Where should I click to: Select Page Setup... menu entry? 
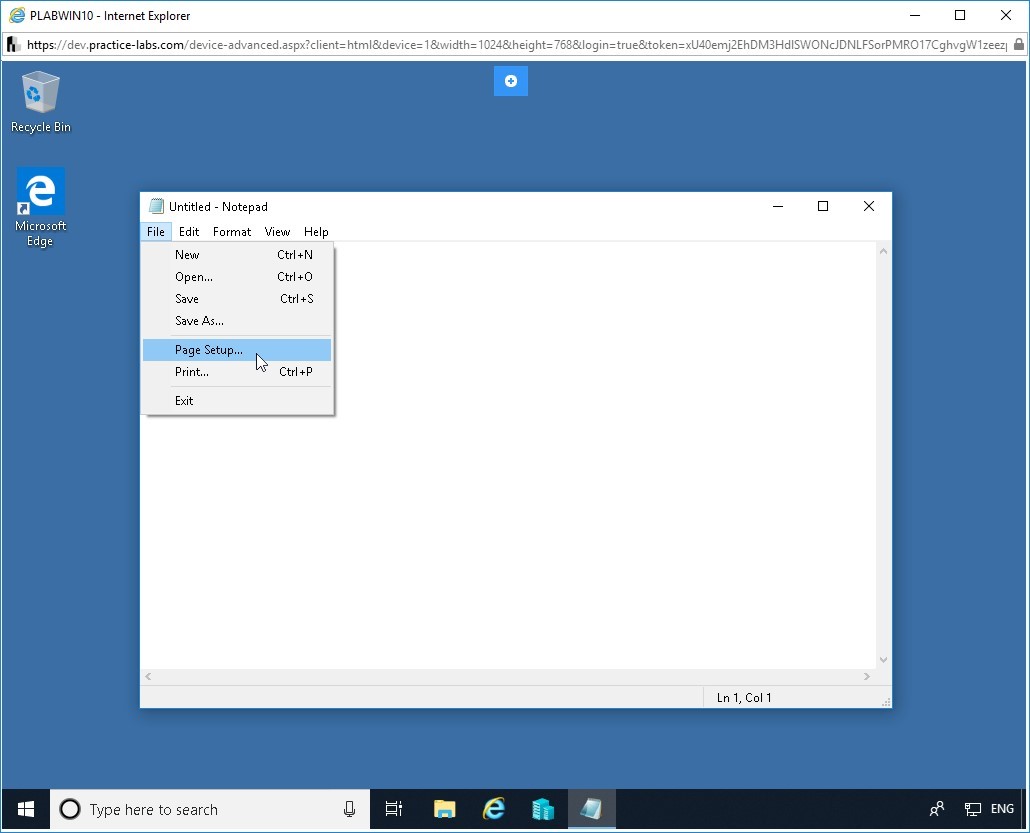[x=237, y=350]
